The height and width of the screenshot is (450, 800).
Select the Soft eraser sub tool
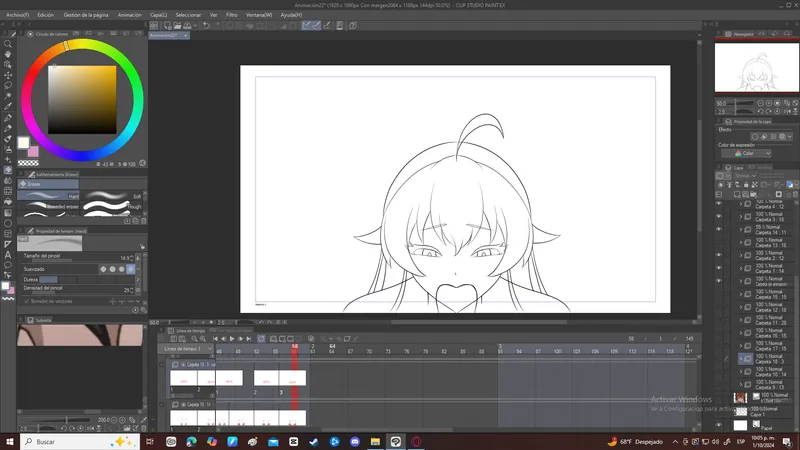pos(111,195)
